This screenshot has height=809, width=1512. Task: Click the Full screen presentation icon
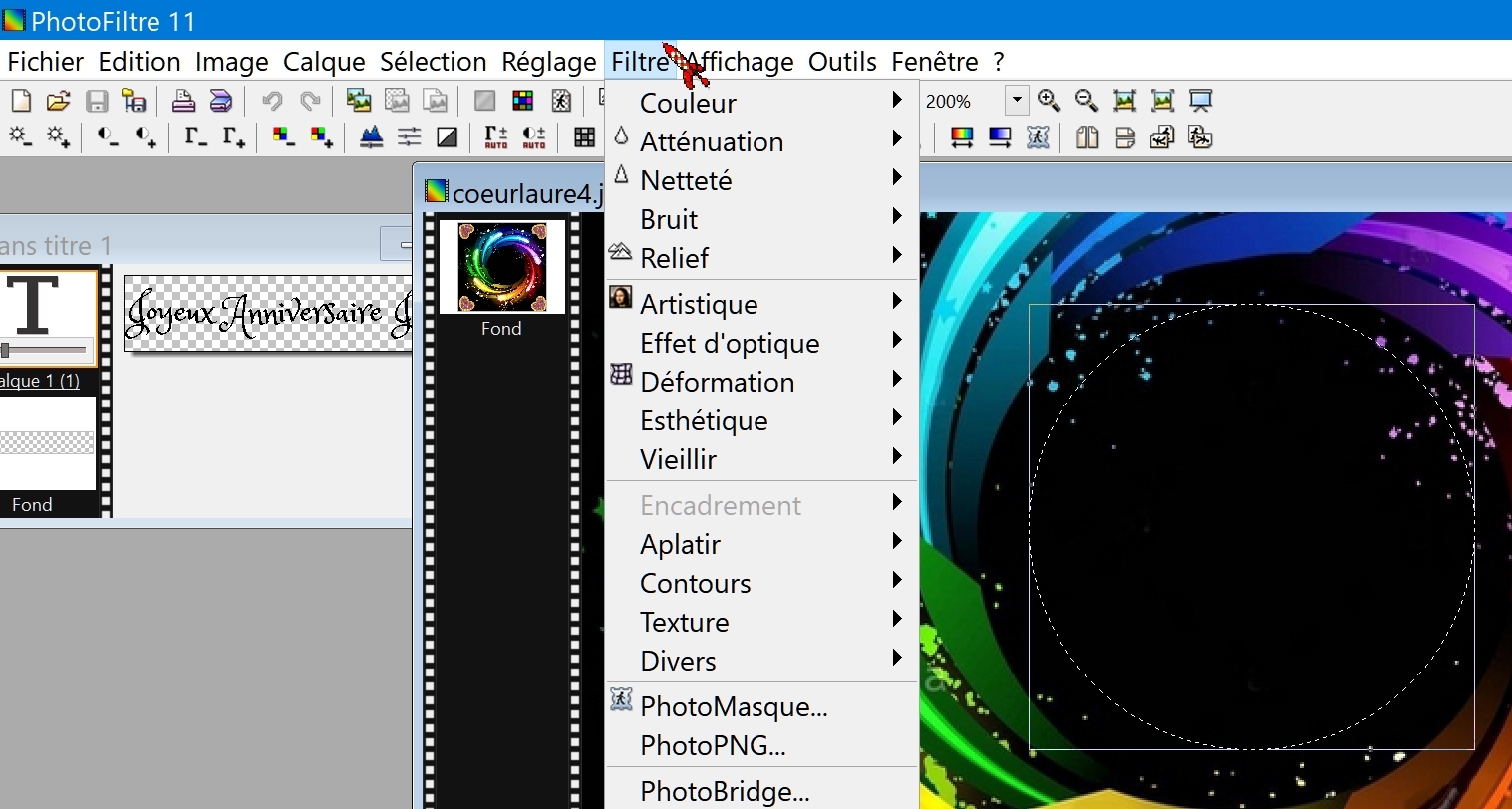(x=1200, y=101)
